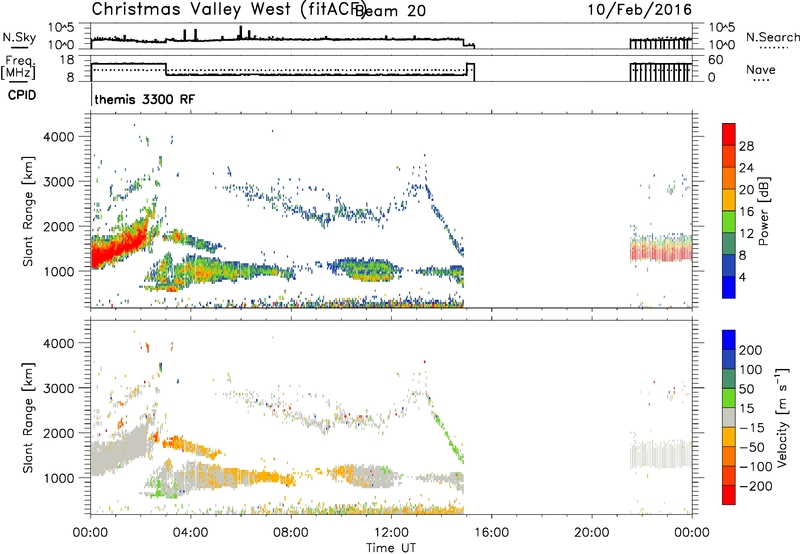Click the 'themis 3300 RF' text
Image resolution: width=800 pixels, height=554 pixels.
coord(144,99)
